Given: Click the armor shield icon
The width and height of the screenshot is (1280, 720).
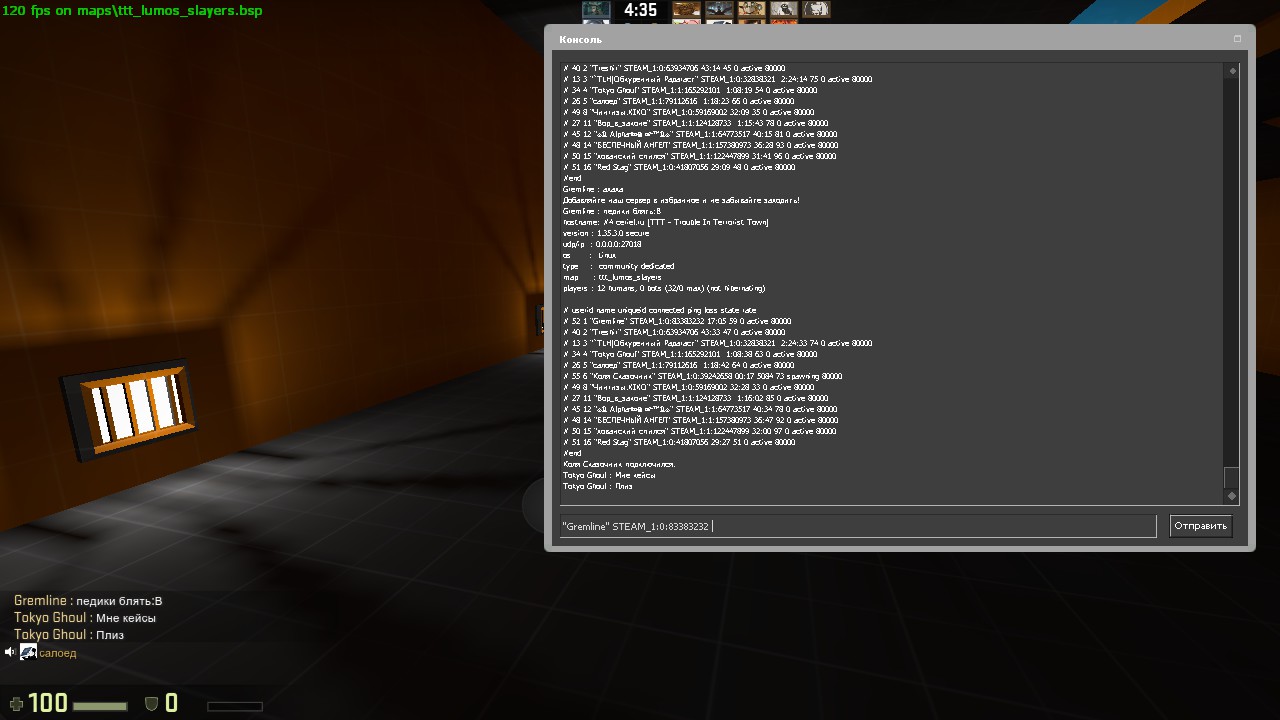Looking at the screenshot, I should point(152,704).
